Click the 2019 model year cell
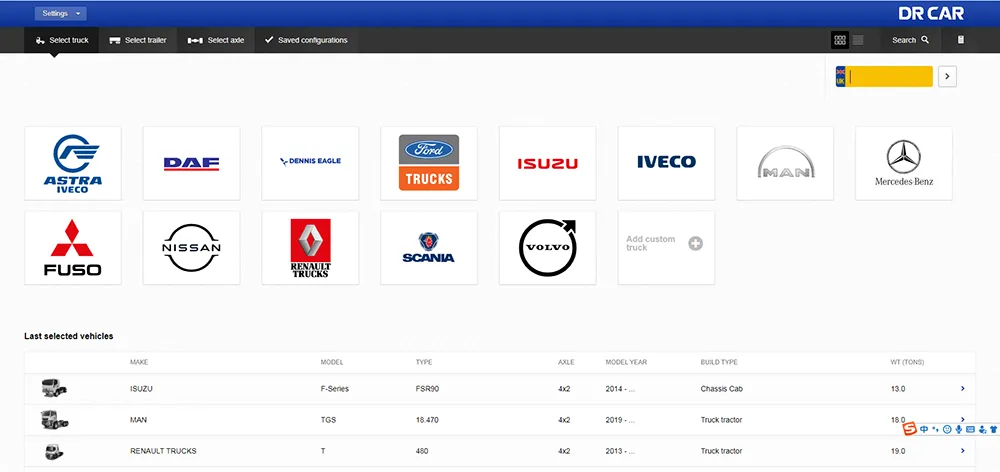 [621, 420]
